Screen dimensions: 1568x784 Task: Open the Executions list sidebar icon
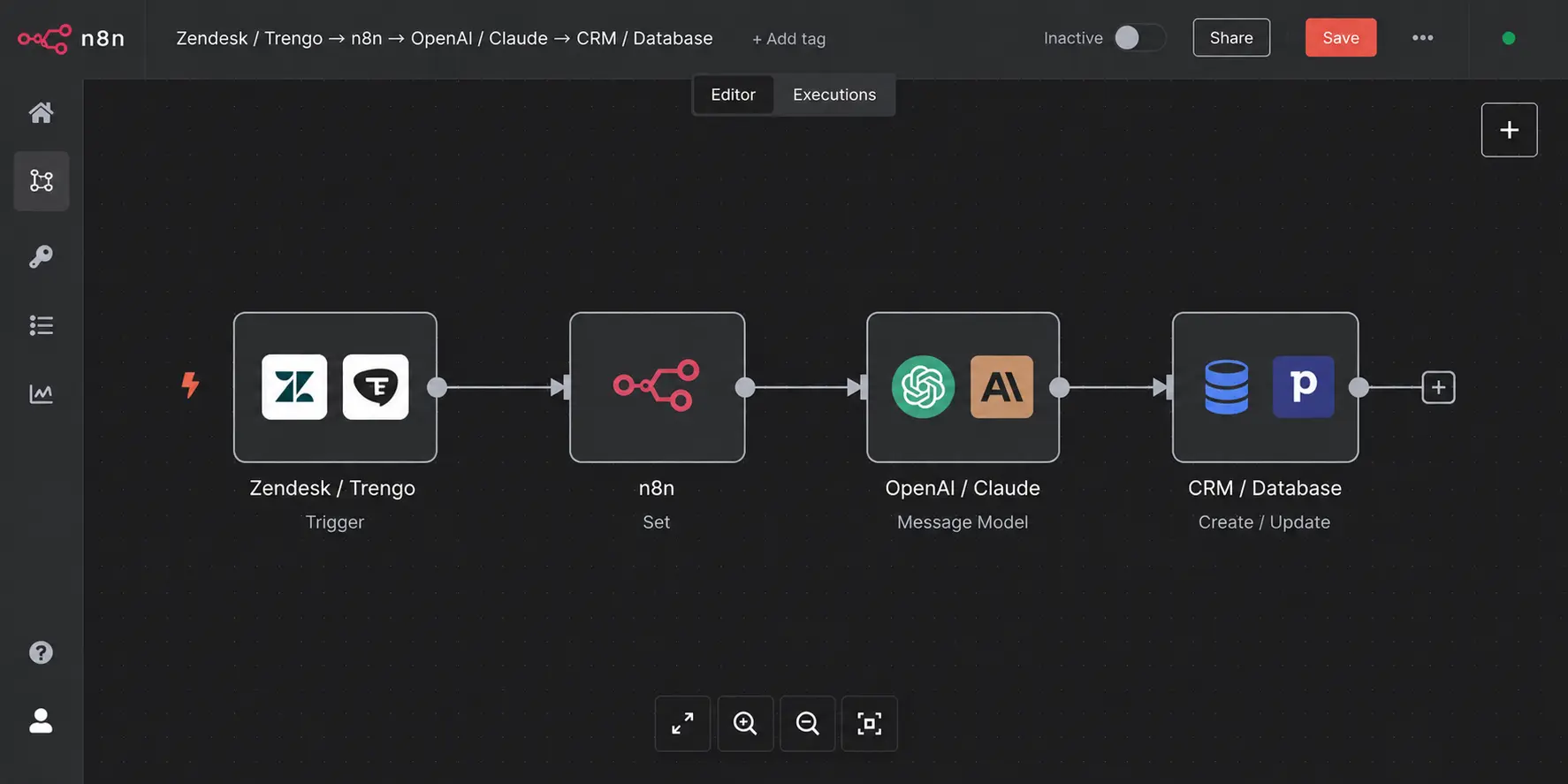tap(41, 325)
